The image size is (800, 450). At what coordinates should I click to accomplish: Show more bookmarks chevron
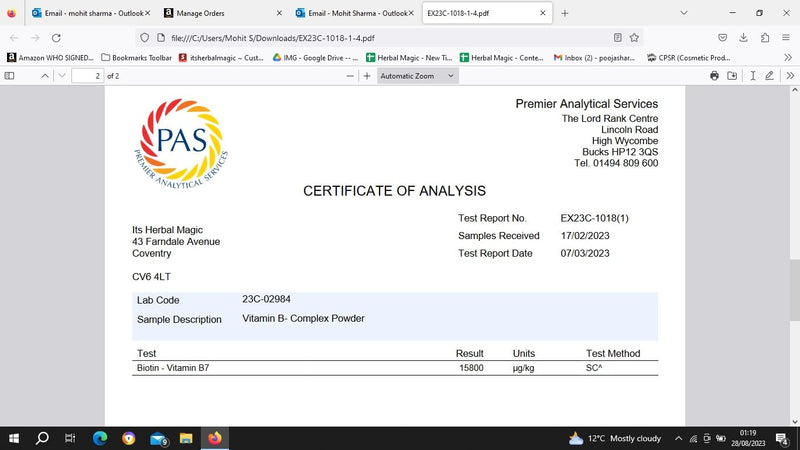[x=788, y=58]
